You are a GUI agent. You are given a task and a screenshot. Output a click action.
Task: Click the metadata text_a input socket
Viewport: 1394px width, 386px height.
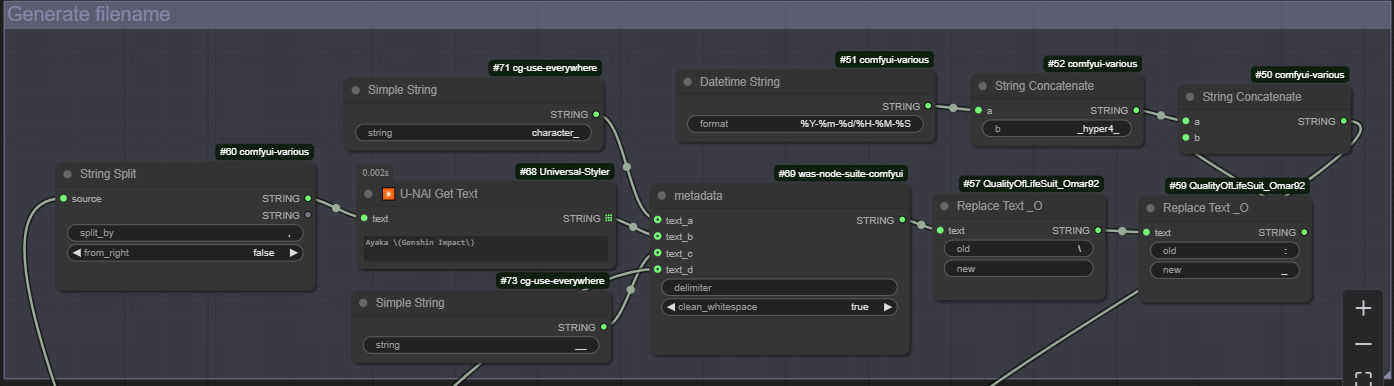pos(657,220)
